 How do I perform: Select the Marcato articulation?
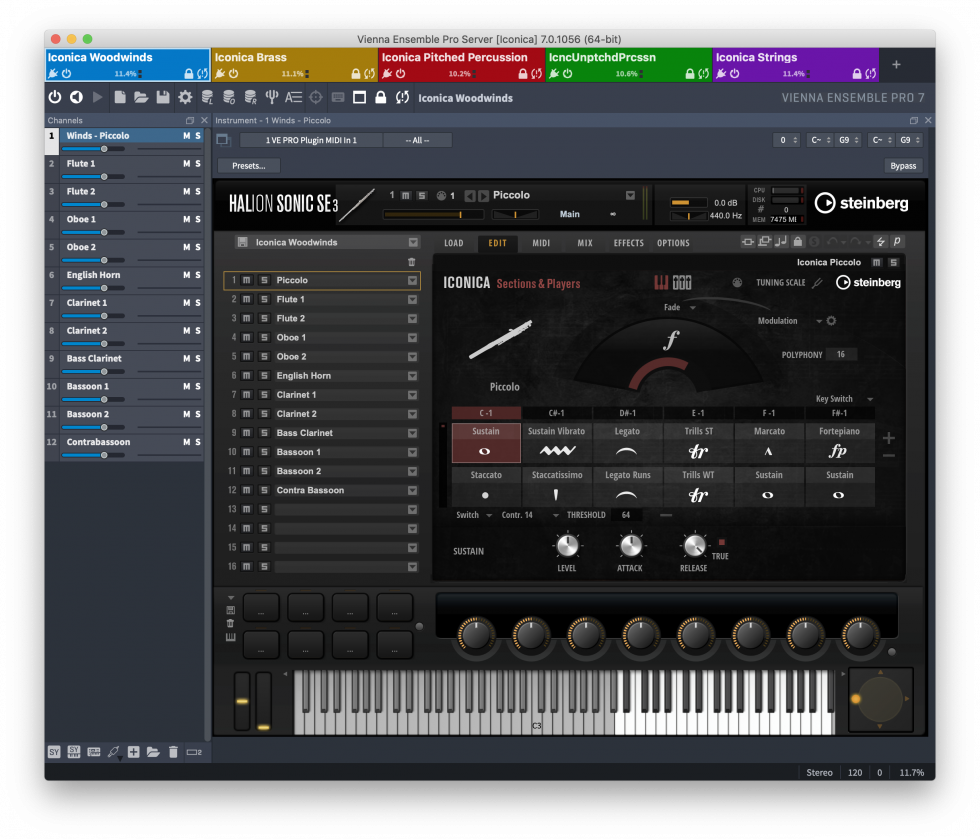coord(769,443)
